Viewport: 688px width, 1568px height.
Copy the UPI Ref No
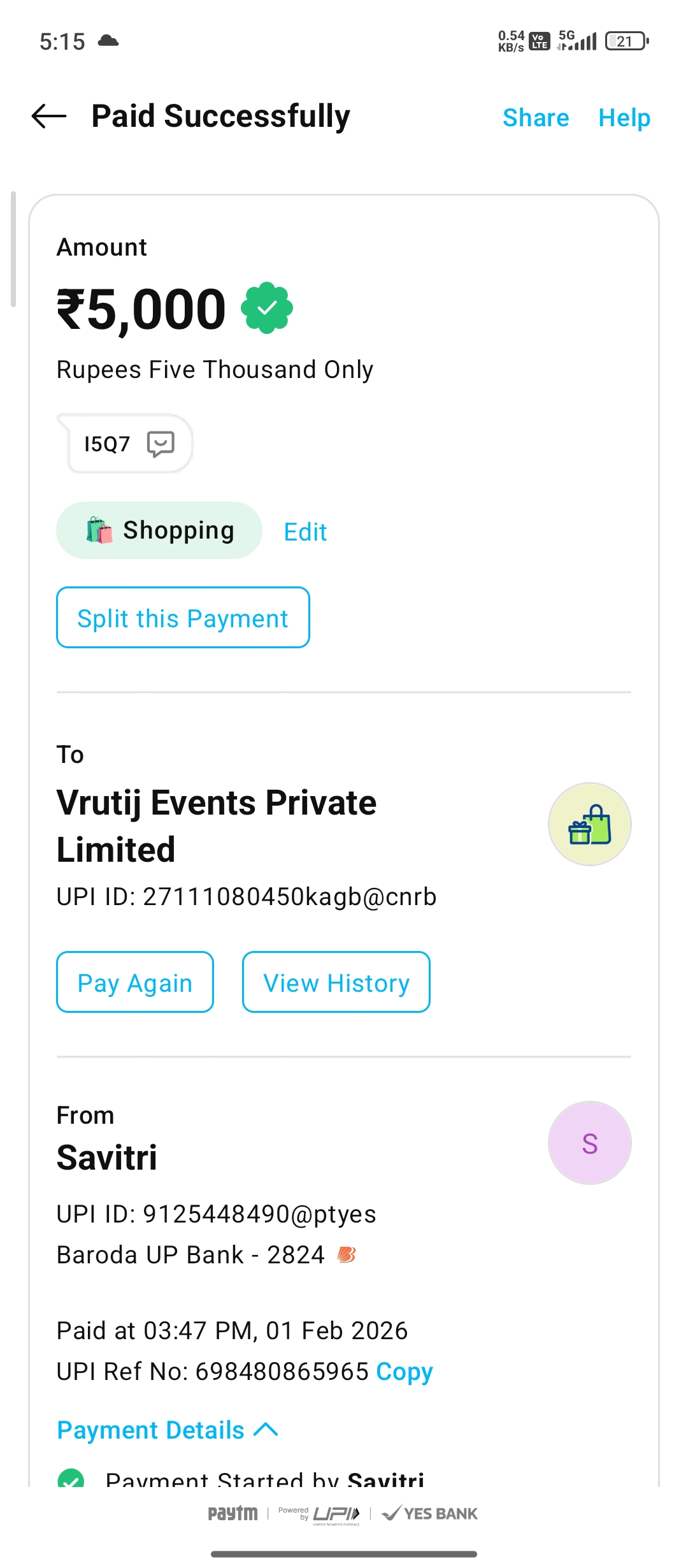coord(405,1372)
